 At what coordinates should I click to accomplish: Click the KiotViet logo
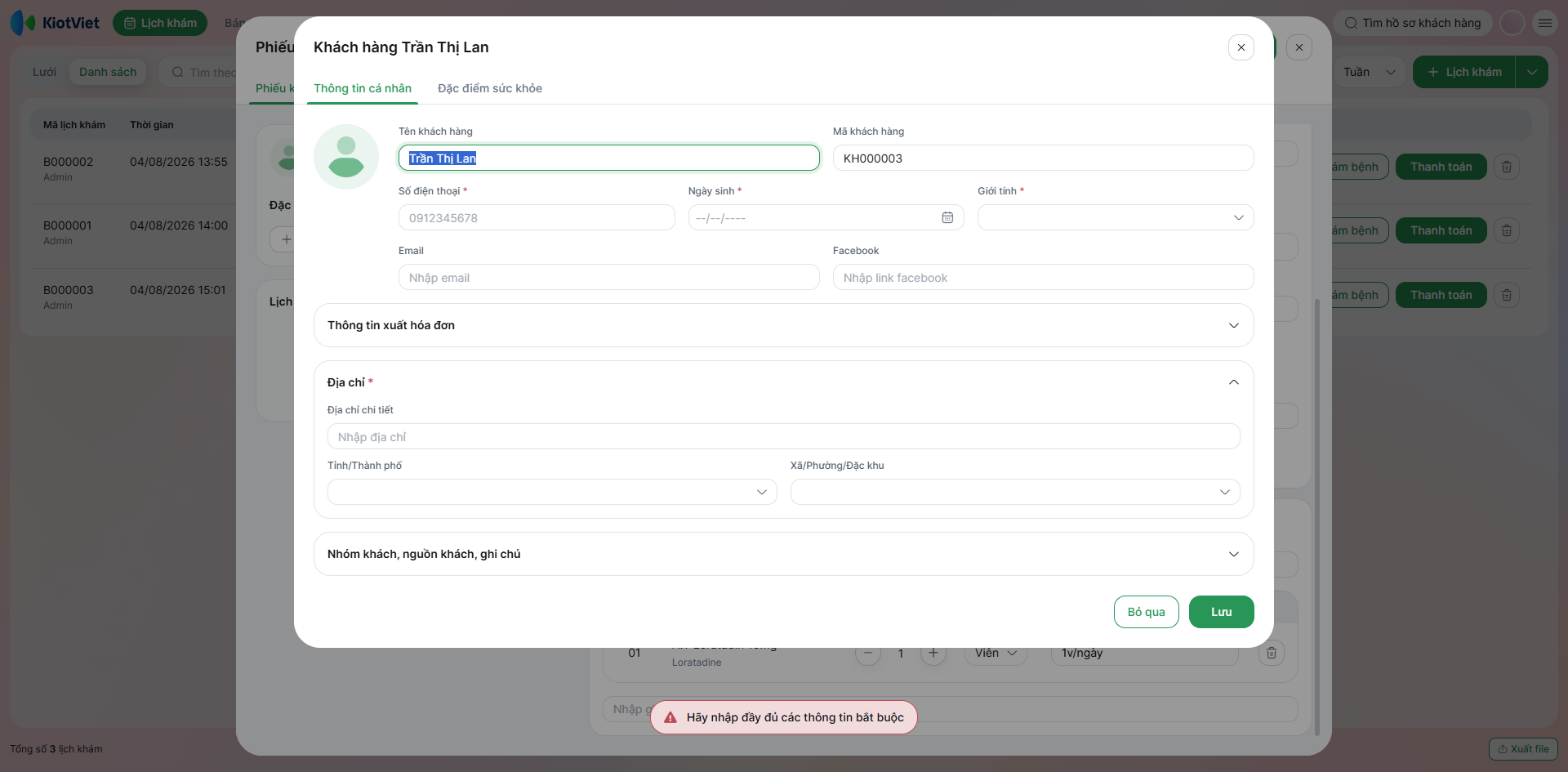(x=55, y=23)
